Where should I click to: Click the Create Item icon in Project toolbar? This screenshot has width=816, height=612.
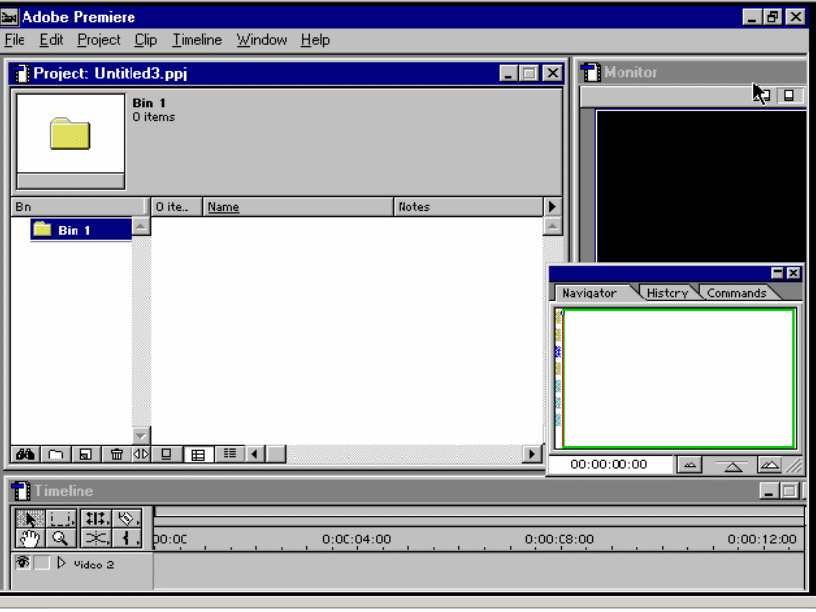click(x=85, y=454)
